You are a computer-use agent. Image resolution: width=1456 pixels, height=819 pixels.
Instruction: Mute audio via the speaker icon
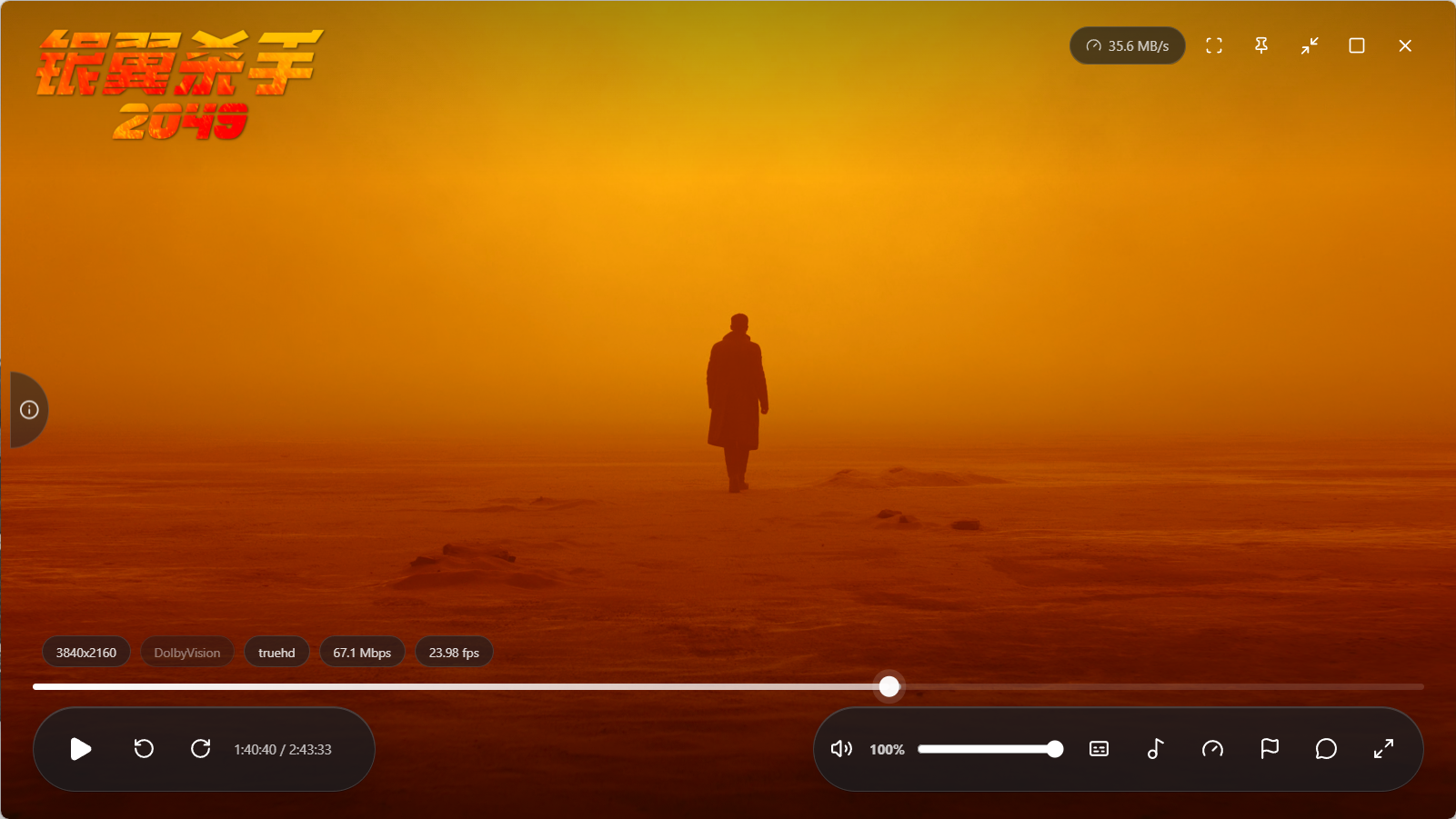[841, 749]
